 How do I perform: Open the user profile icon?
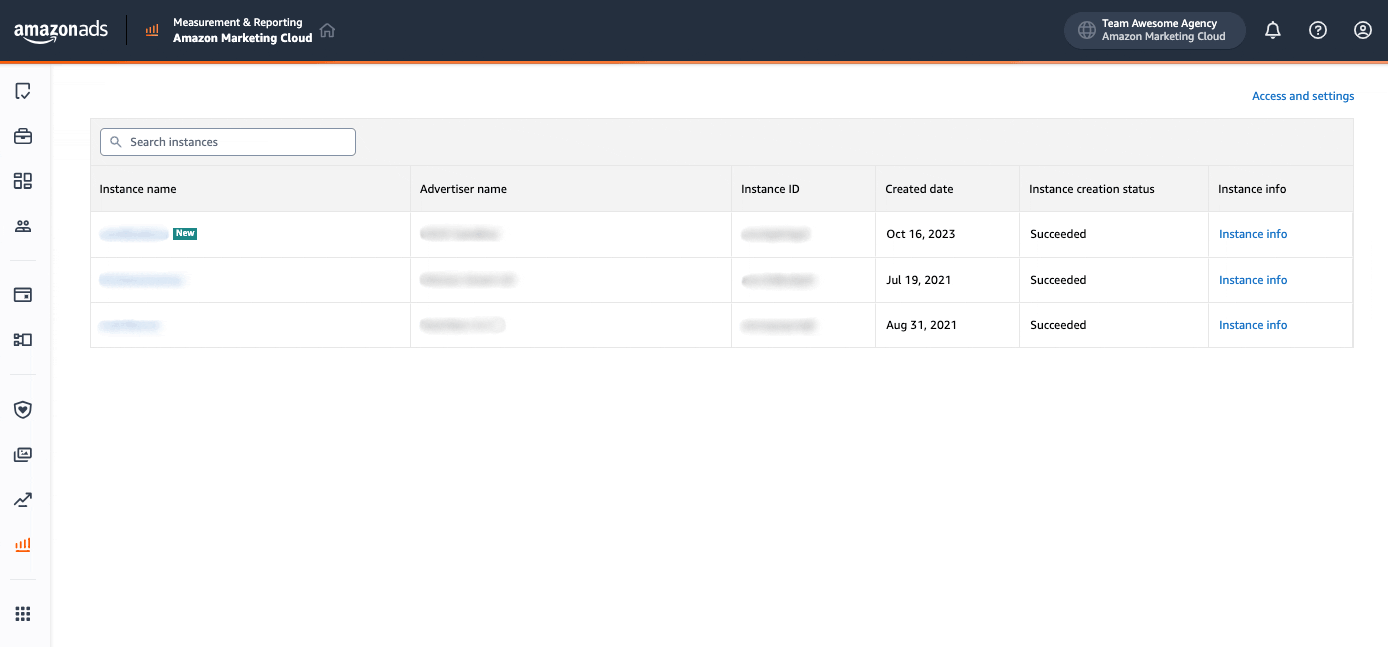click(x=1363, y=31)
